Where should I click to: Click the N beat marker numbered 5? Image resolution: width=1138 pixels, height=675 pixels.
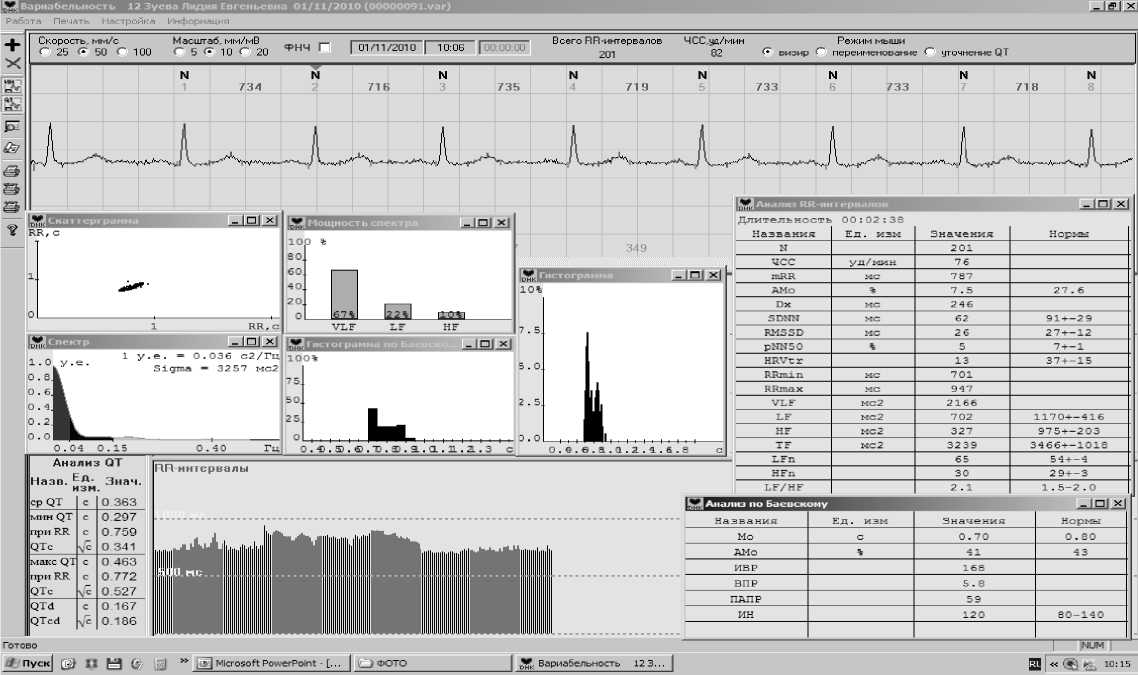pyautogui.click(x=702, y=75)
